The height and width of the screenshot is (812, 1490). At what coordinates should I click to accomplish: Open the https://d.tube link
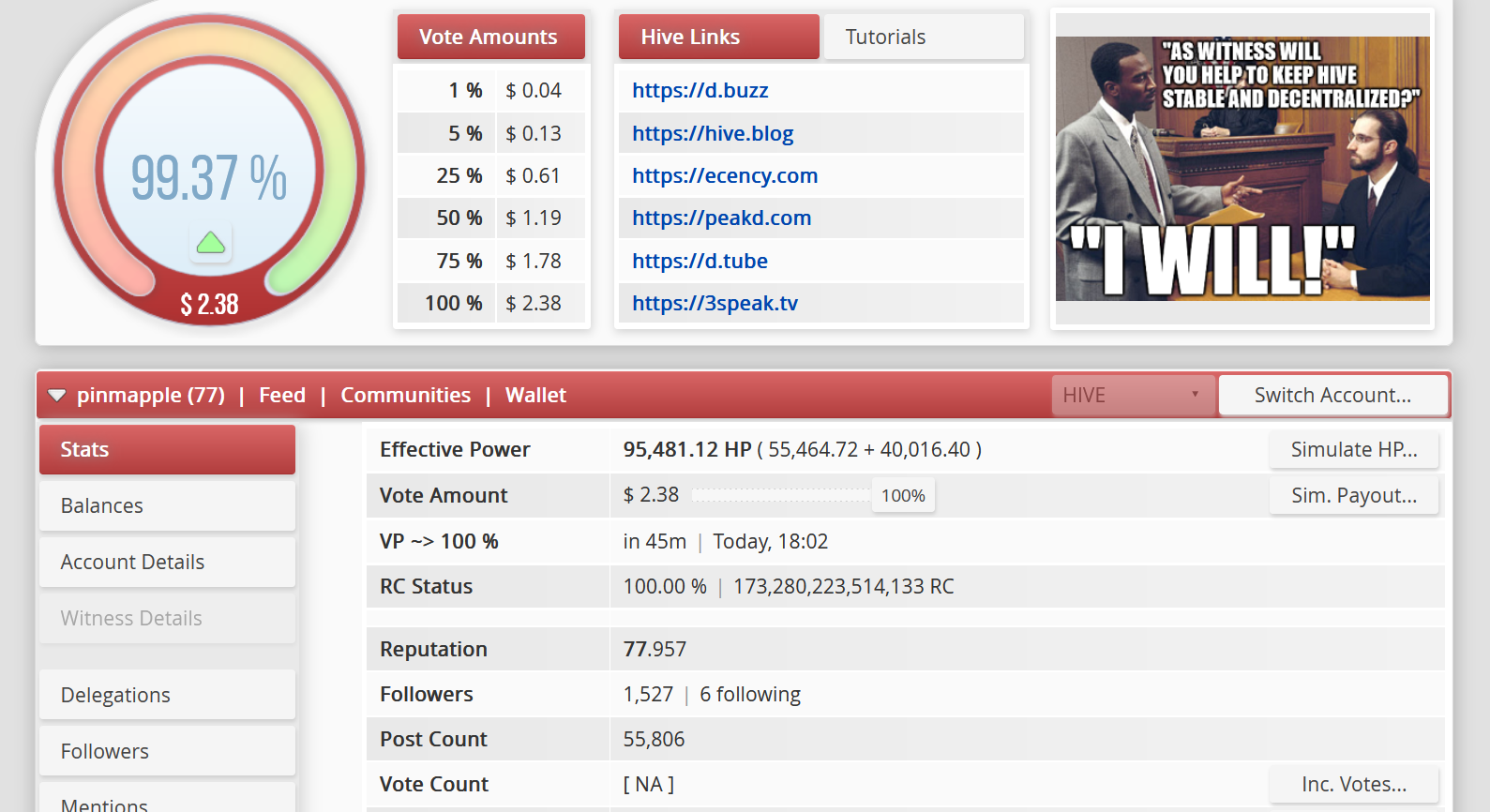700,261
